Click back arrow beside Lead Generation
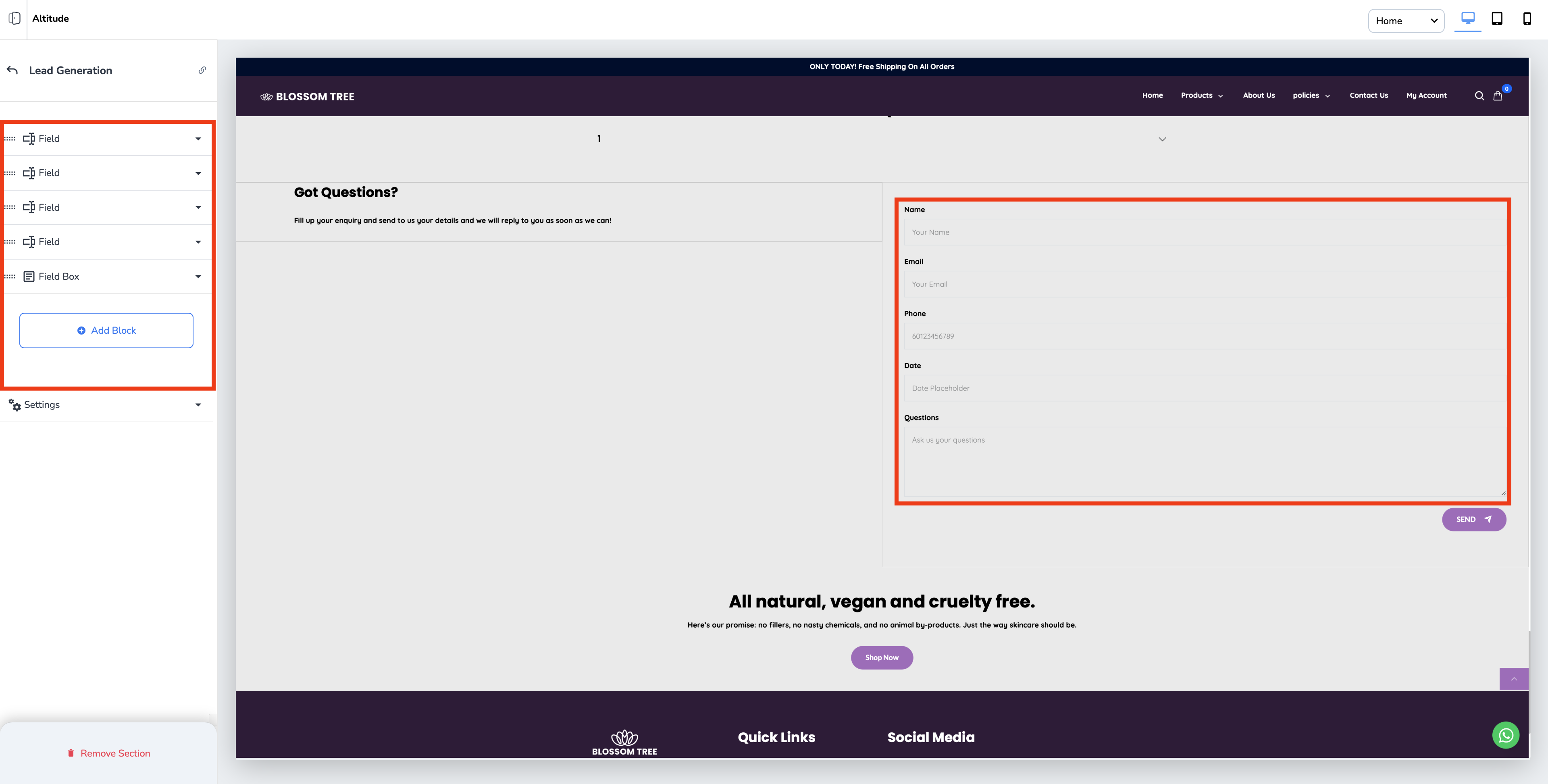Image resolution: width=1548 pixels, height=784 pixels. pos(12,70)
